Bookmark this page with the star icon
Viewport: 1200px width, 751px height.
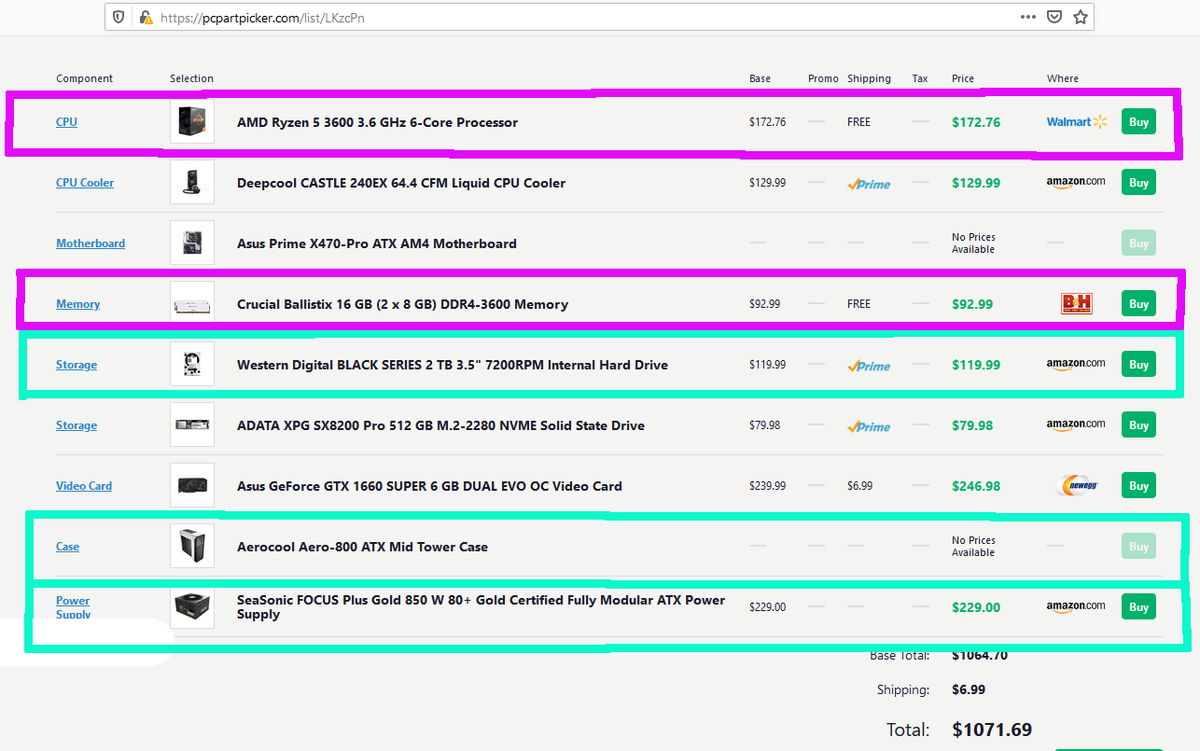tap(1080, 17)
